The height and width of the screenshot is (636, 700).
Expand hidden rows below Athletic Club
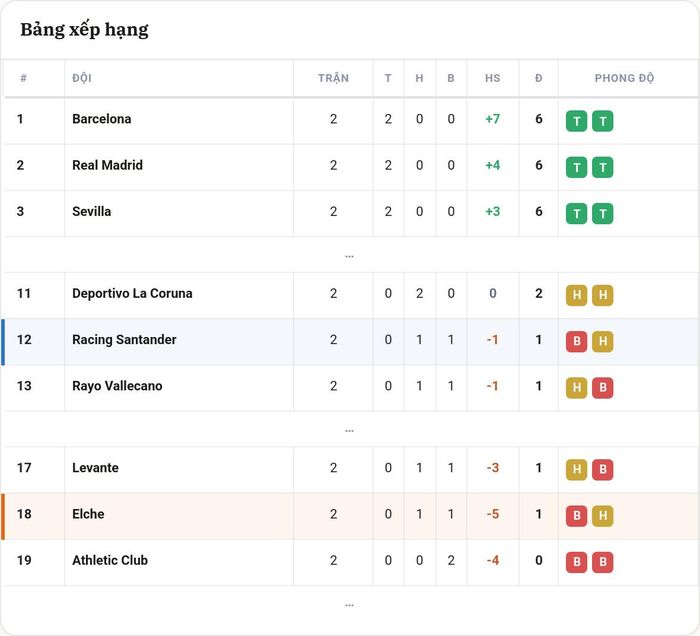point(349,605)
